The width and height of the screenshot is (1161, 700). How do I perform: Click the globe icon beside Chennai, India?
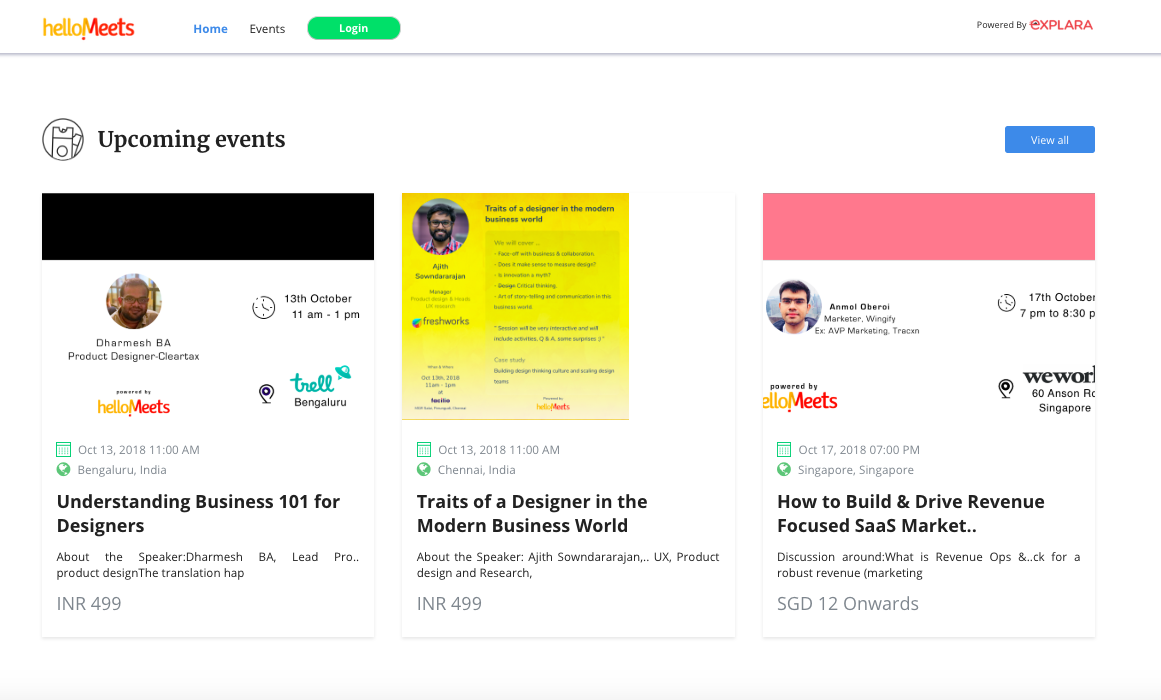click(x=424, y=470)
